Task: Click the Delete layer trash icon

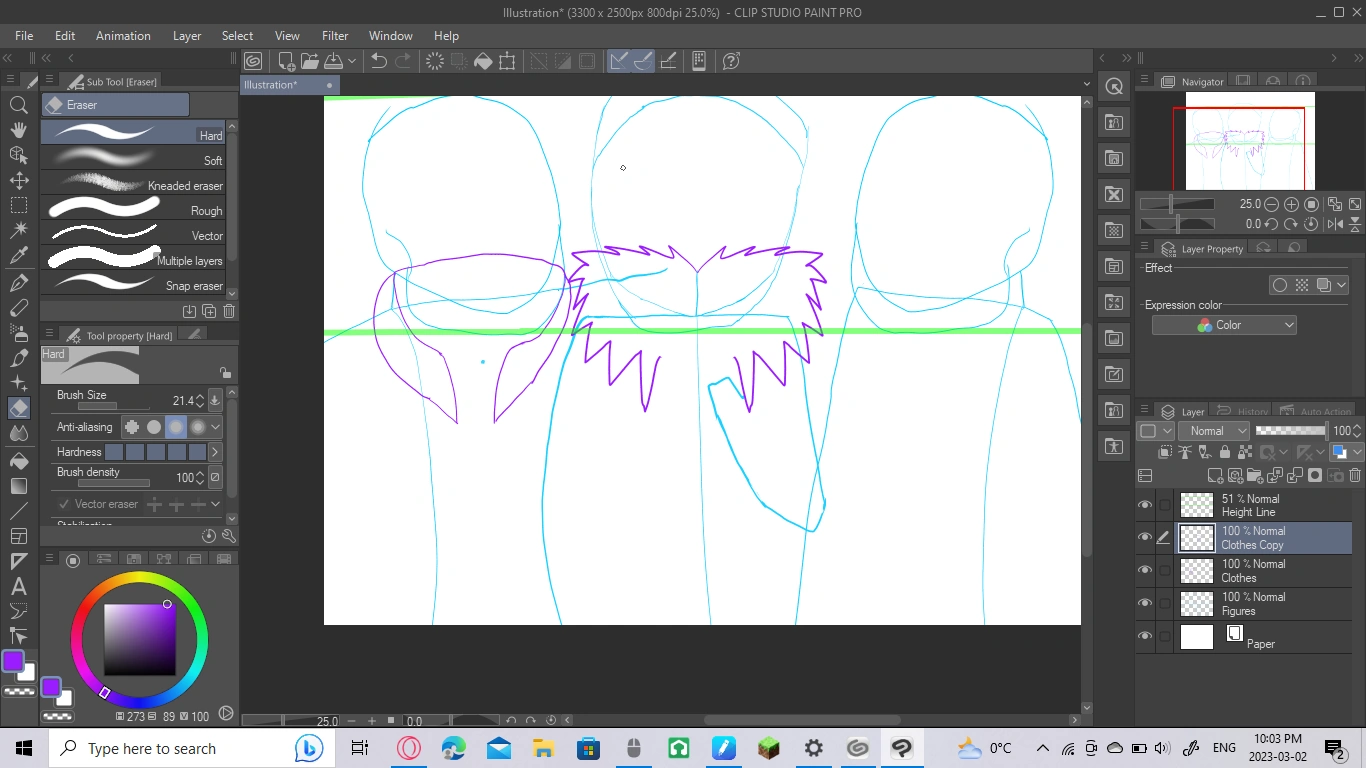Action: [x=1354, y=475]
